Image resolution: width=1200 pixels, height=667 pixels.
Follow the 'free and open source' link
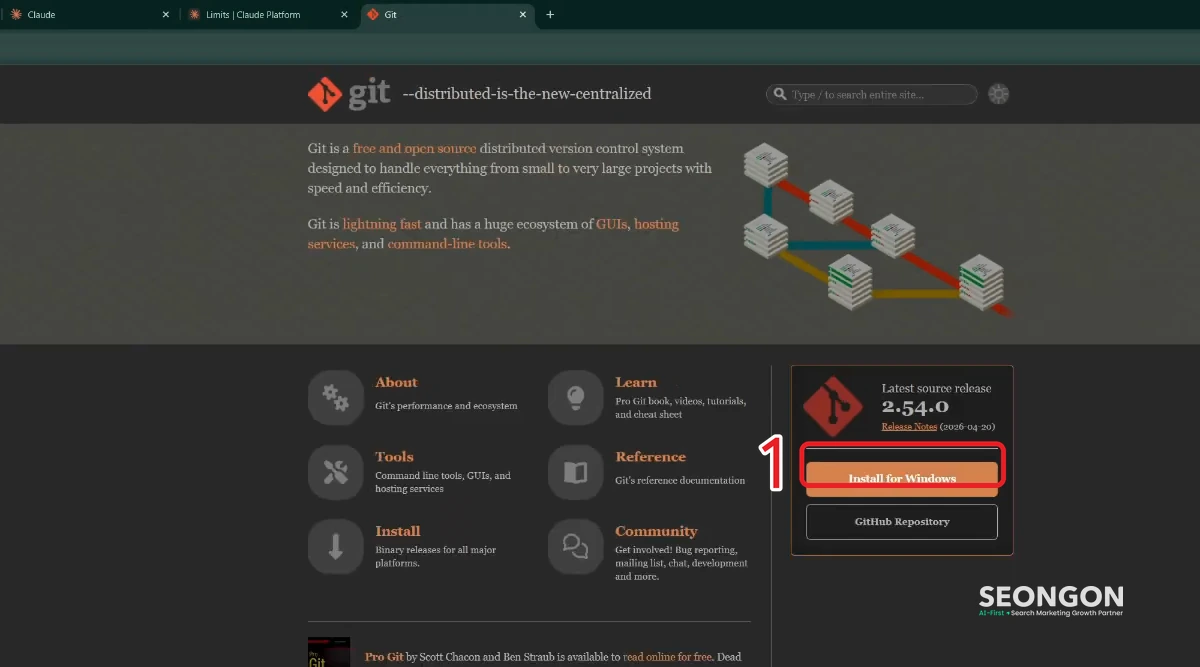click(x=414, y=149)
